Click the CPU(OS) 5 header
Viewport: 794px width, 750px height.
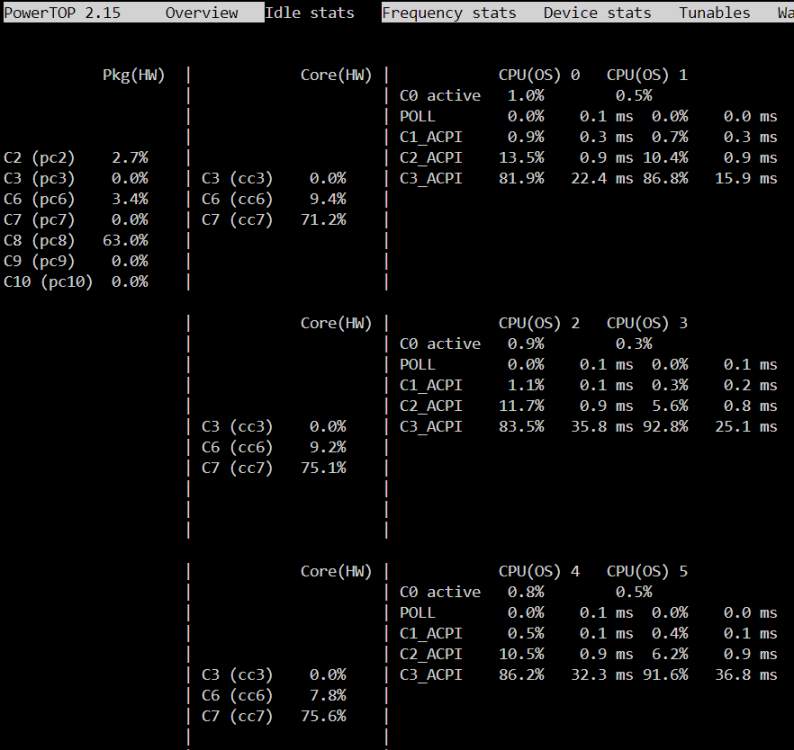coord(647,571)
